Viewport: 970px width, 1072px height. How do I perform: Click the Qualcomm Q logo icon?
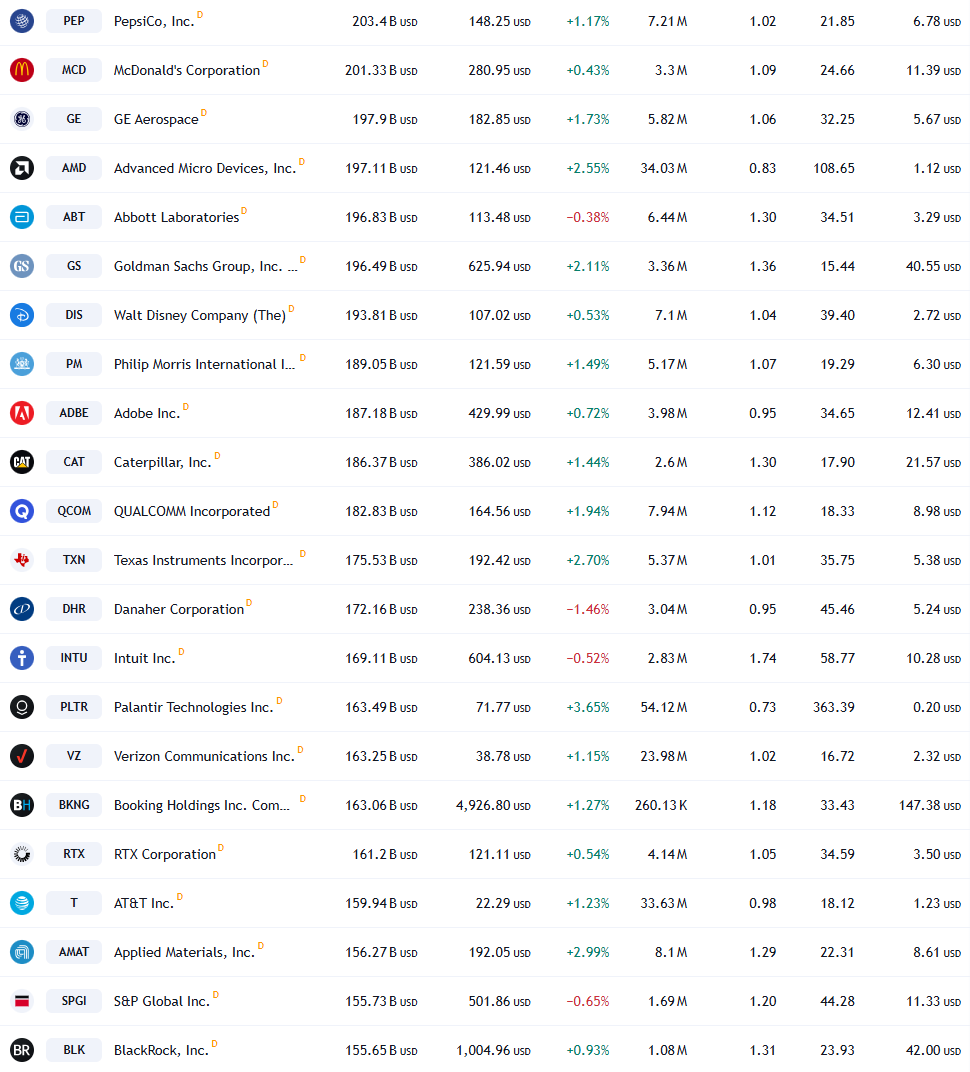pyautogui.click(x=22, y=511)
